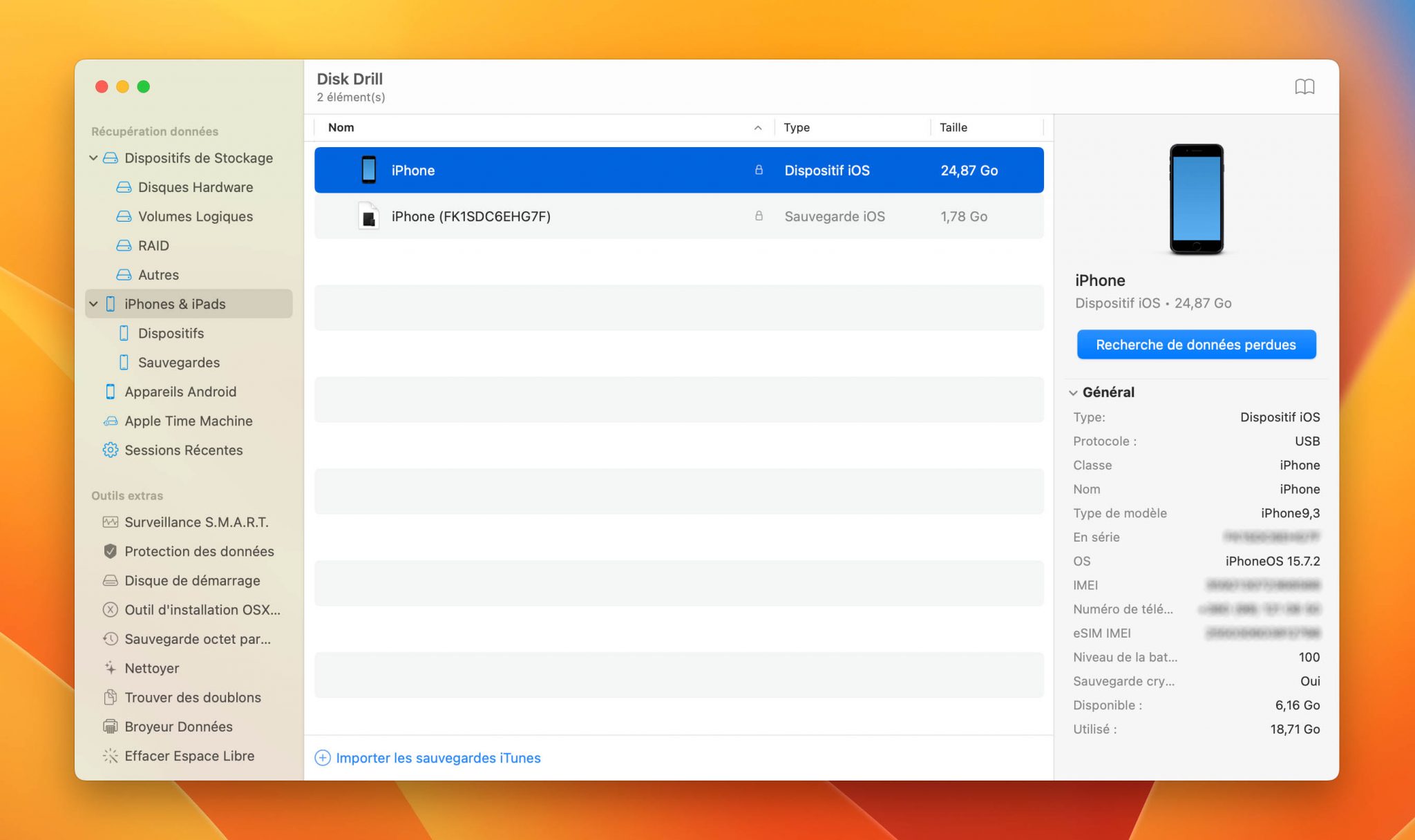Click the iPhoneOS 15.7.2 value
This screenshot has width=1415, height=840.
[1273, 561]
